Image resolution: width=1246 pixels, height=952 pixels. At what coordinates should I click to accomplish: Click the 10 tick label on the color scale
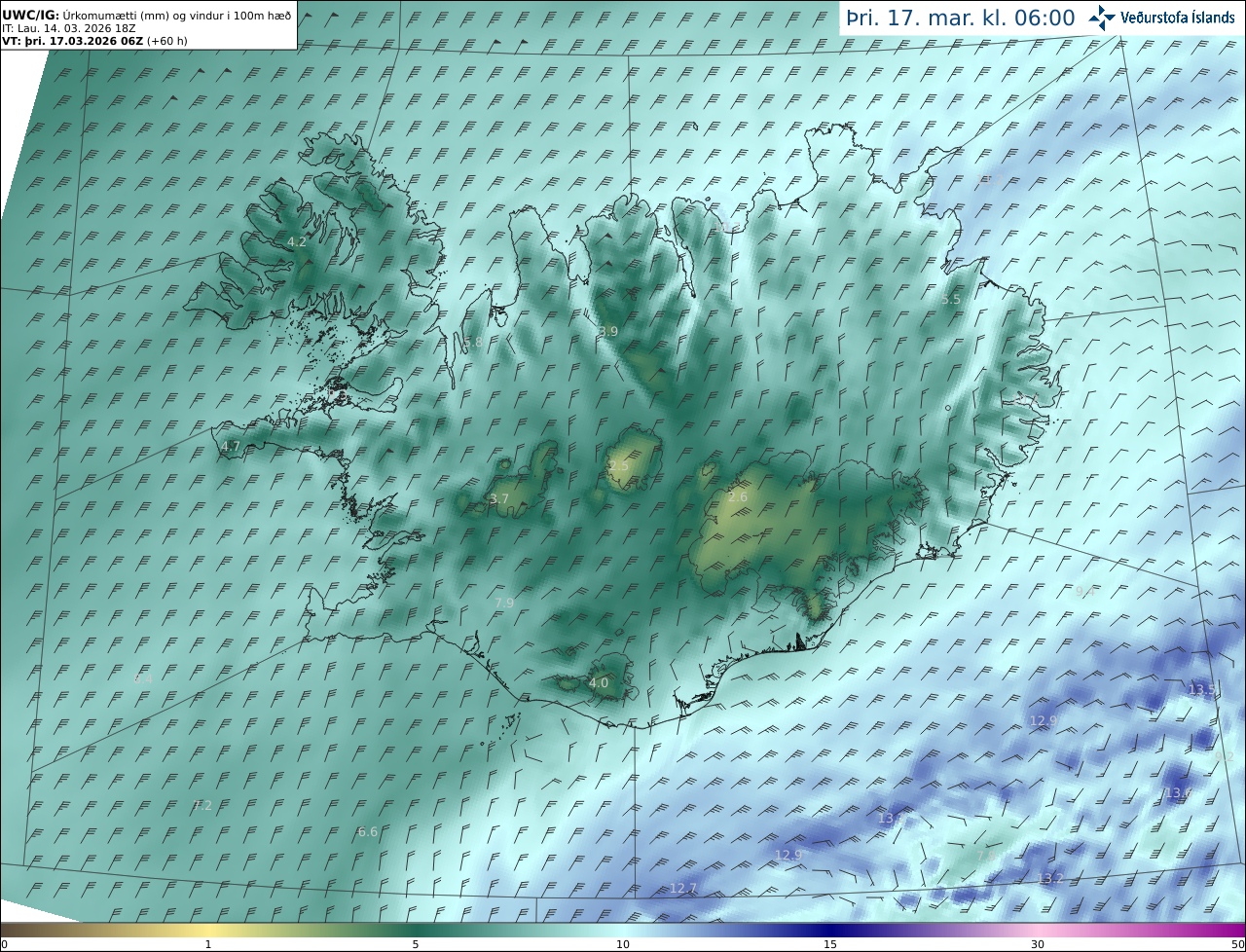[623, 944]
